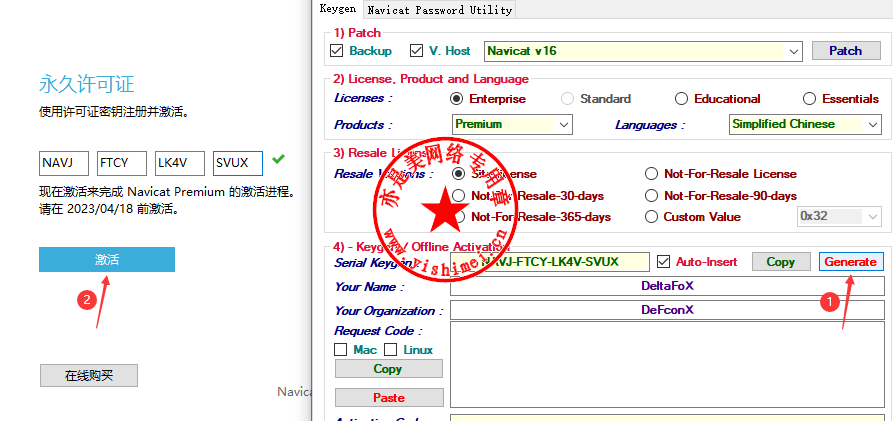
Task: Click the Your Organization field with DeFconX
Action: (667, 310)
